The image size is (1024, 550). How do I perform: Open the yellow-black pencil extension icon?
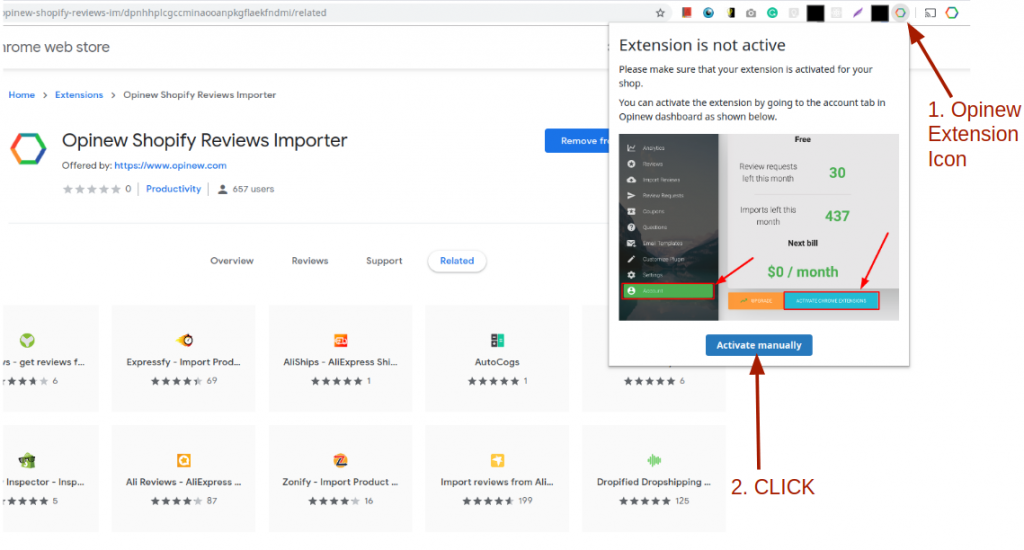click(x=731, y=12)
